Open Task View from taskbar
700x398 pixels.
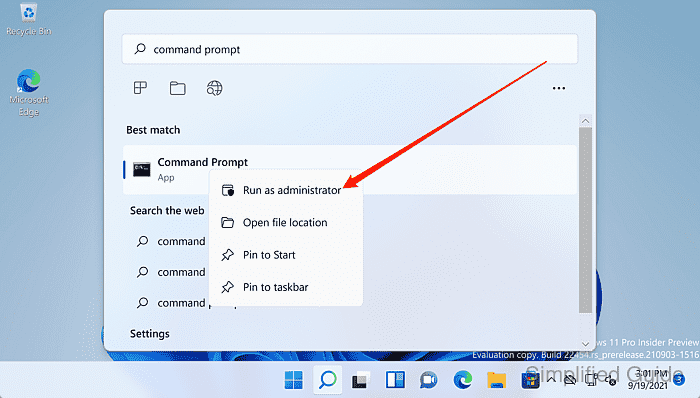[x=361, y=380]
